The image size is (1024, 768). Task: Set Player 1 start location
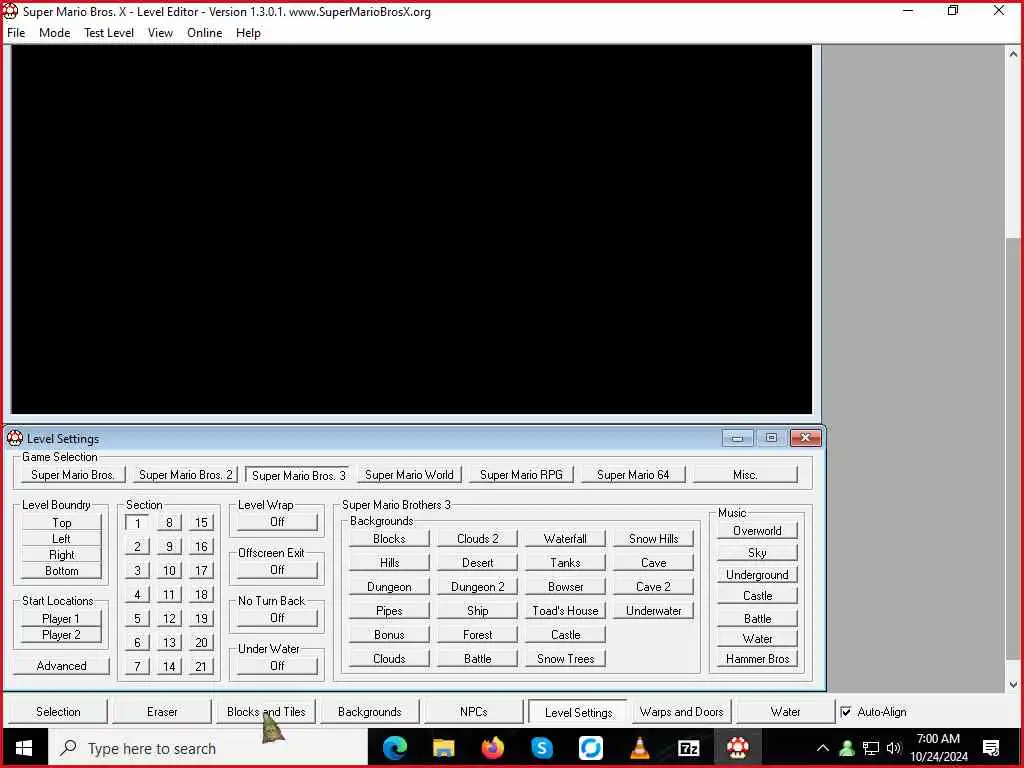61,618
